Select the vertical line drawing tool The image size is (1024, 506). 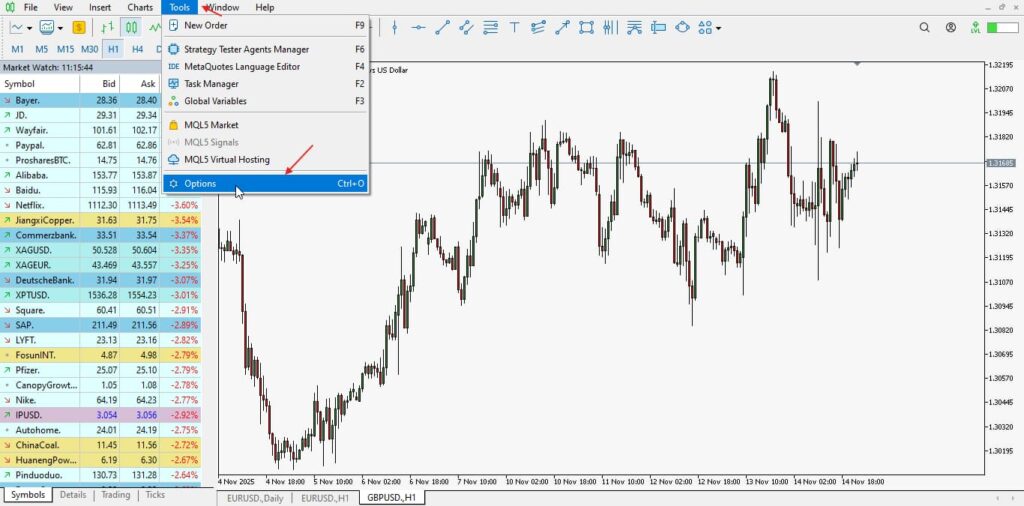(x=392, y=27)
